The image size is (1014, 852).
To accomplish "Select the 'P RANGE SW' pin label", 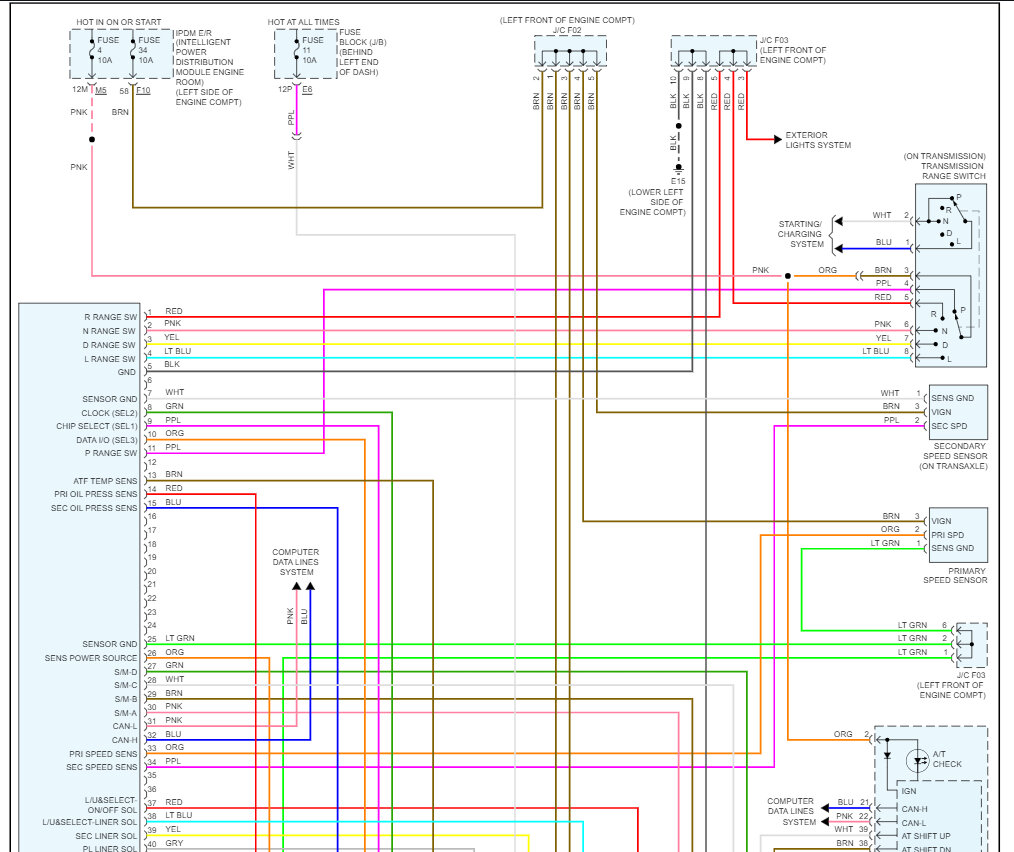I will [111, 453].
